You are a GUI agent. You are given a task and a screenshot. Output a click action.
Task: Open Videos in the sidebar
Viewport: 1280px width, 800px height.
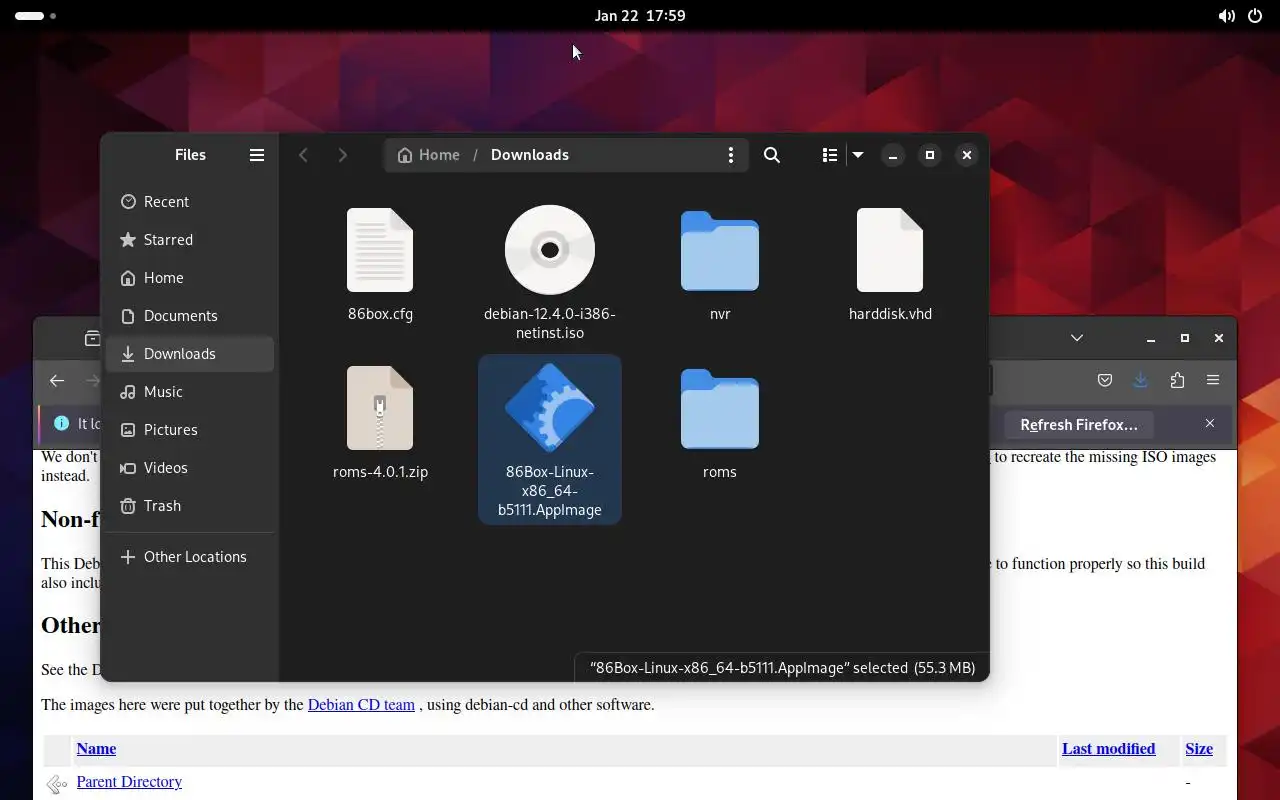click(190, 468)
